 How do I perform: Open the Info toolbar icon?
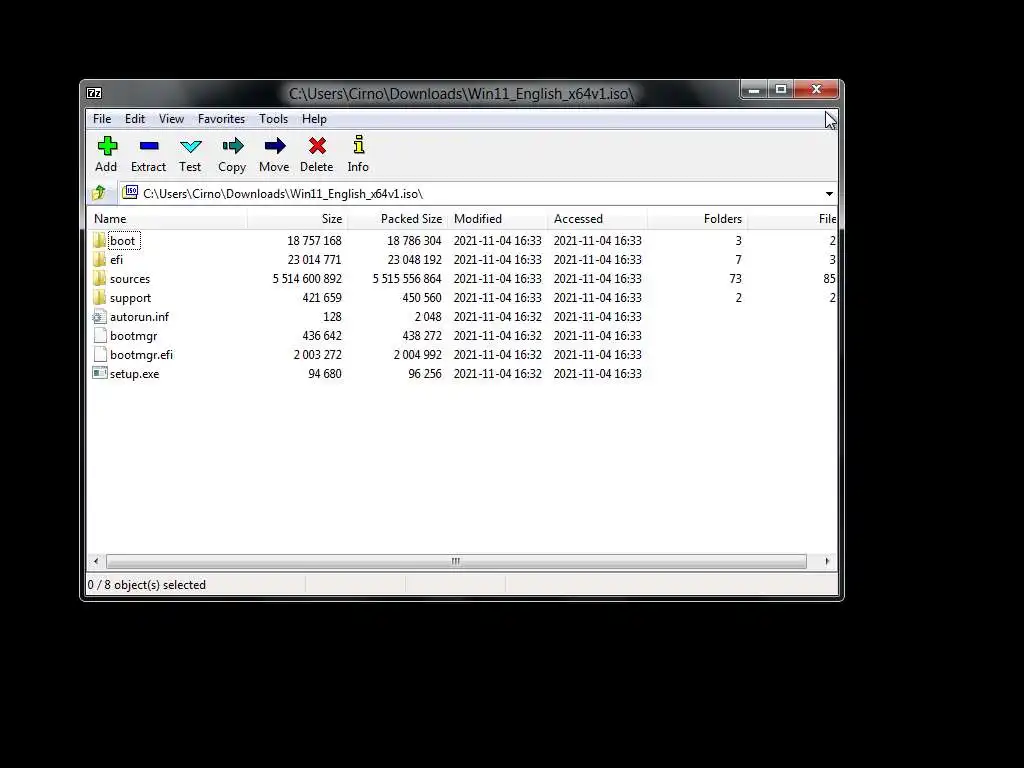359,144
